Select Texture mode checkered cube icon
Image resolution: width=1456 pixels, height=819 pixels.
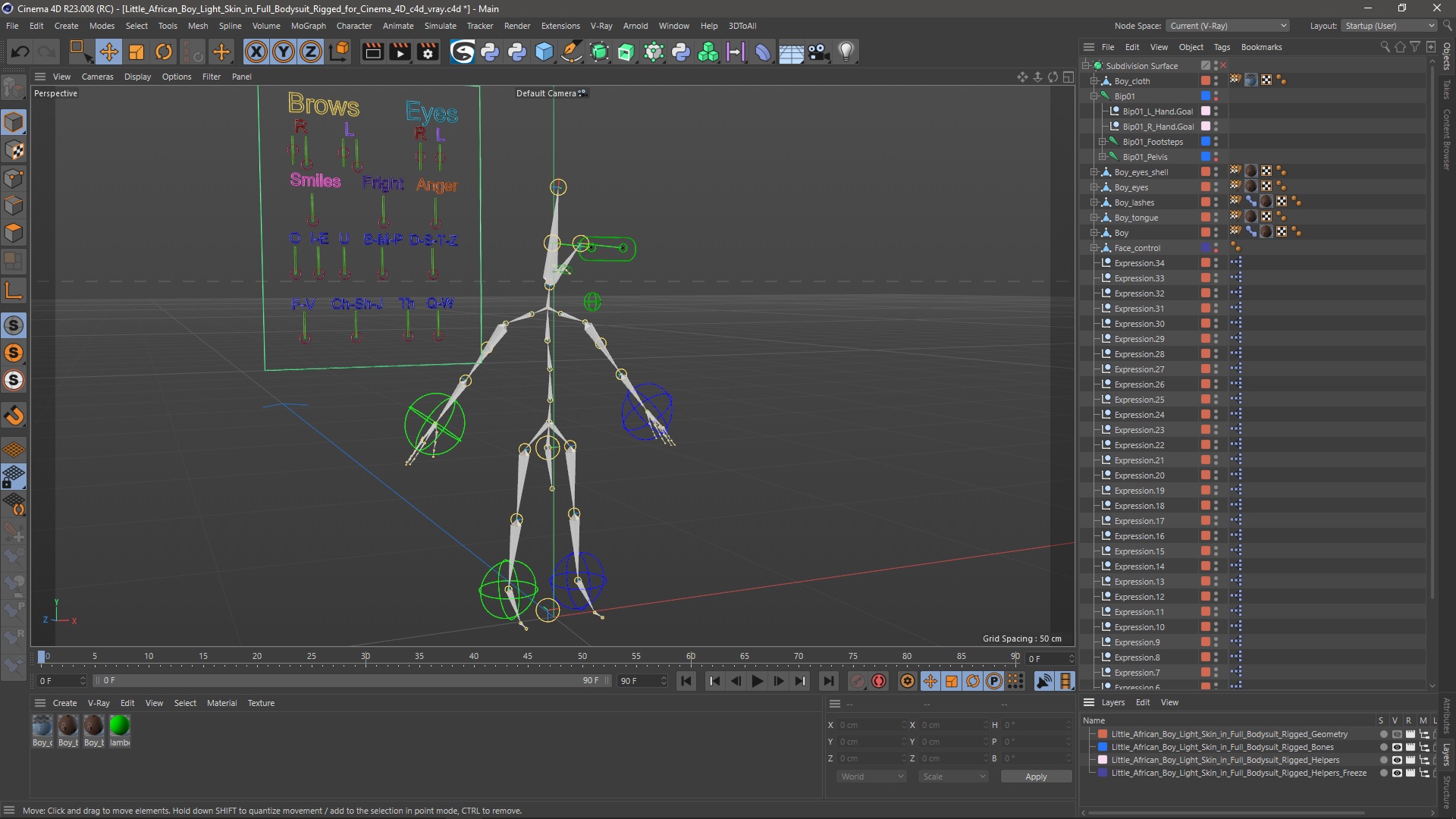coord(14,150)
